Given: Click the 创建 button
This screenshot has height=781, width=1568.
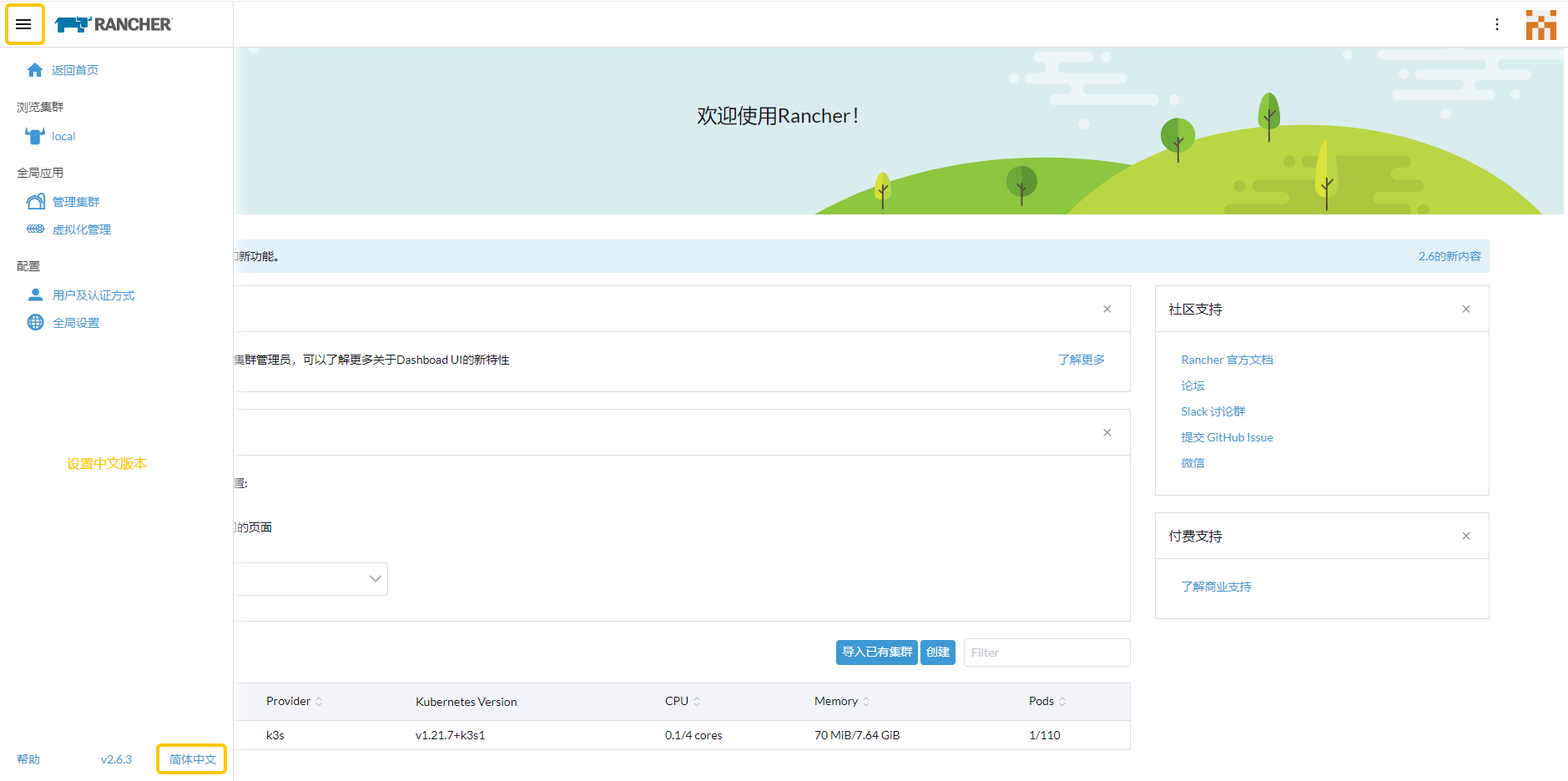Looking at the screenshot, I should (x=938, y=653).
